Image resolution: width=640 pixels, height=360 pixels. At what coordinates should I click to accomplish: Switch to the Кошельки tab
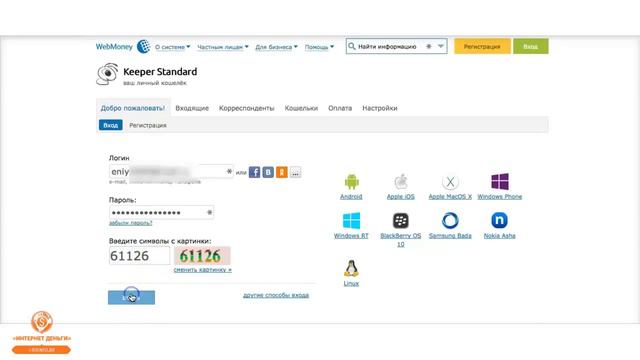point(301,108)
